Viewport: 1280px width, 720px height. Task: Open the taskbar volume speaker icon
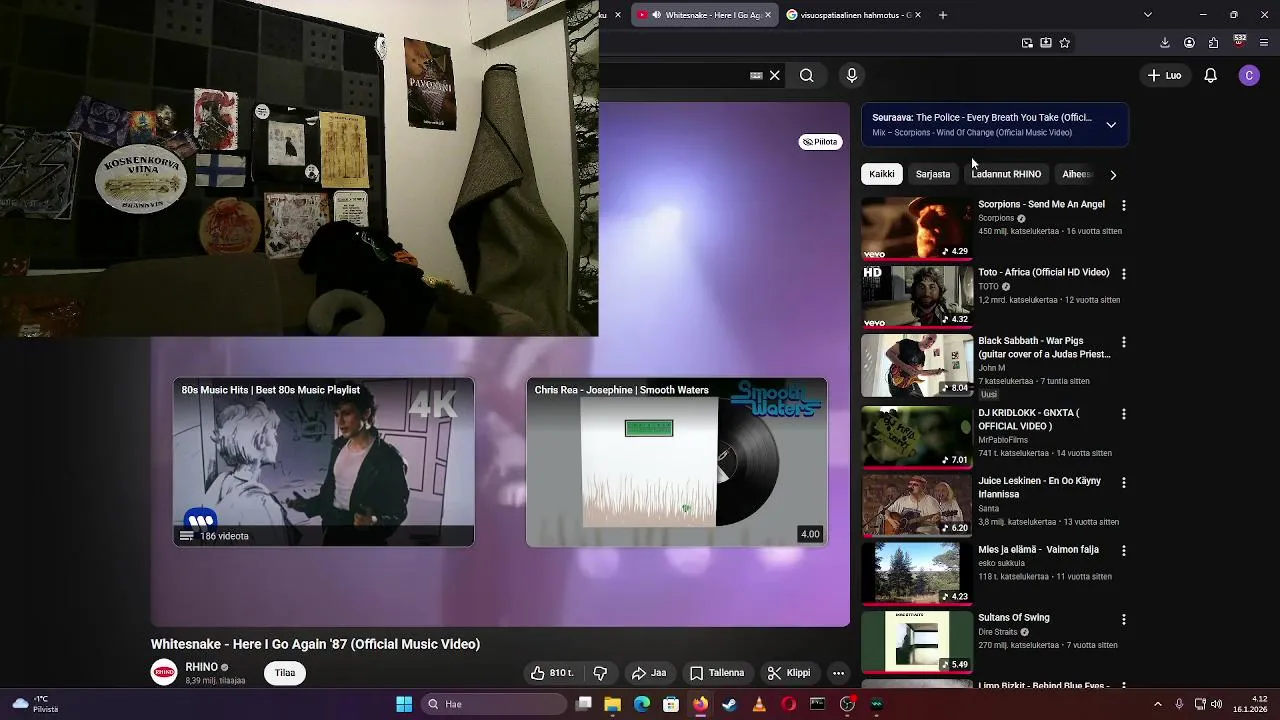[1217, 704]
